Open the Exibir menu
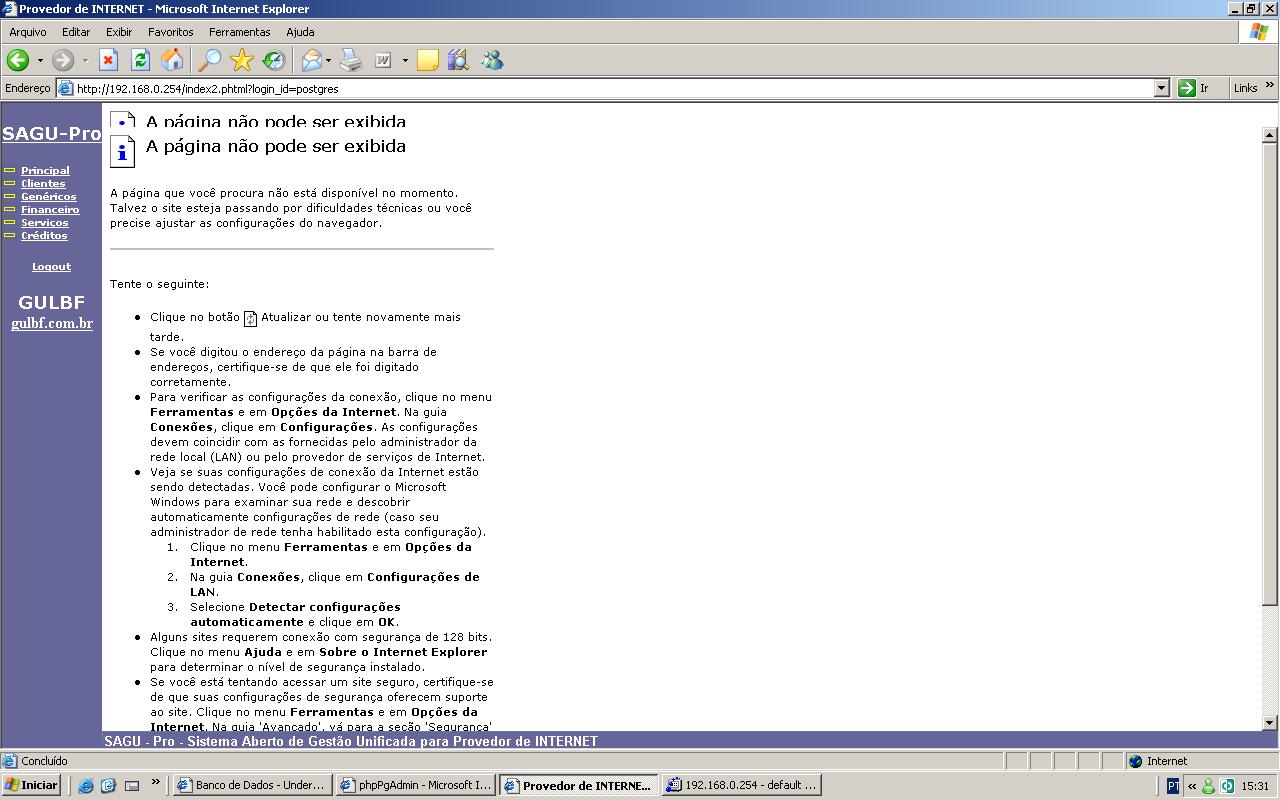Image resolution: width=1280 pixels, height=800 pixels. pyautogui.click(x=119, y=32)
